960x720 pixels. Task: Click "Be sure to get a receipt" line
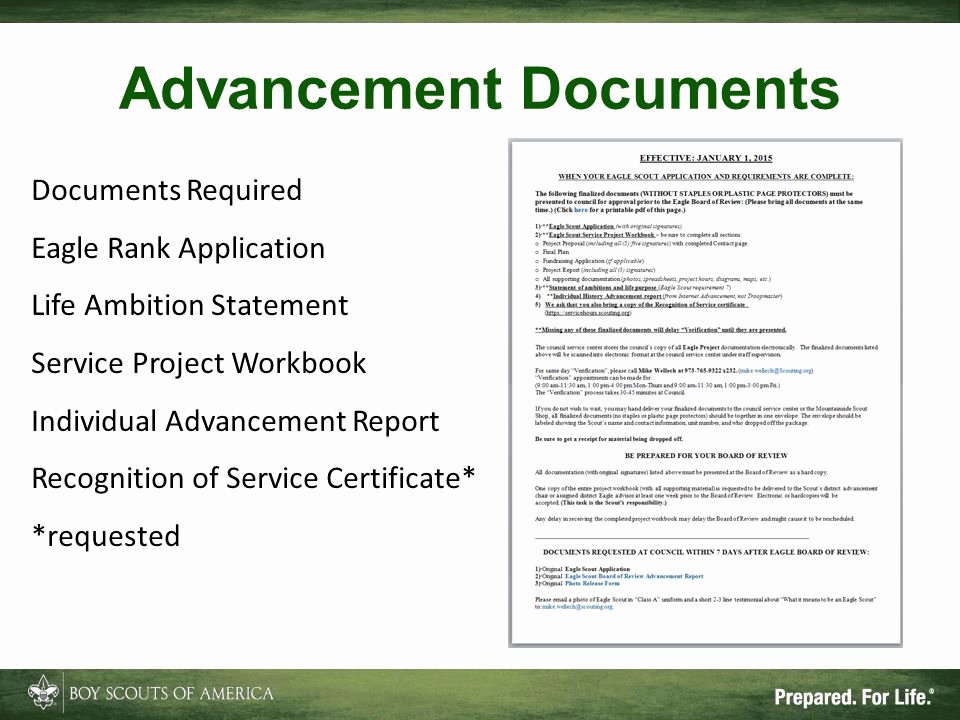pos(609,439)
